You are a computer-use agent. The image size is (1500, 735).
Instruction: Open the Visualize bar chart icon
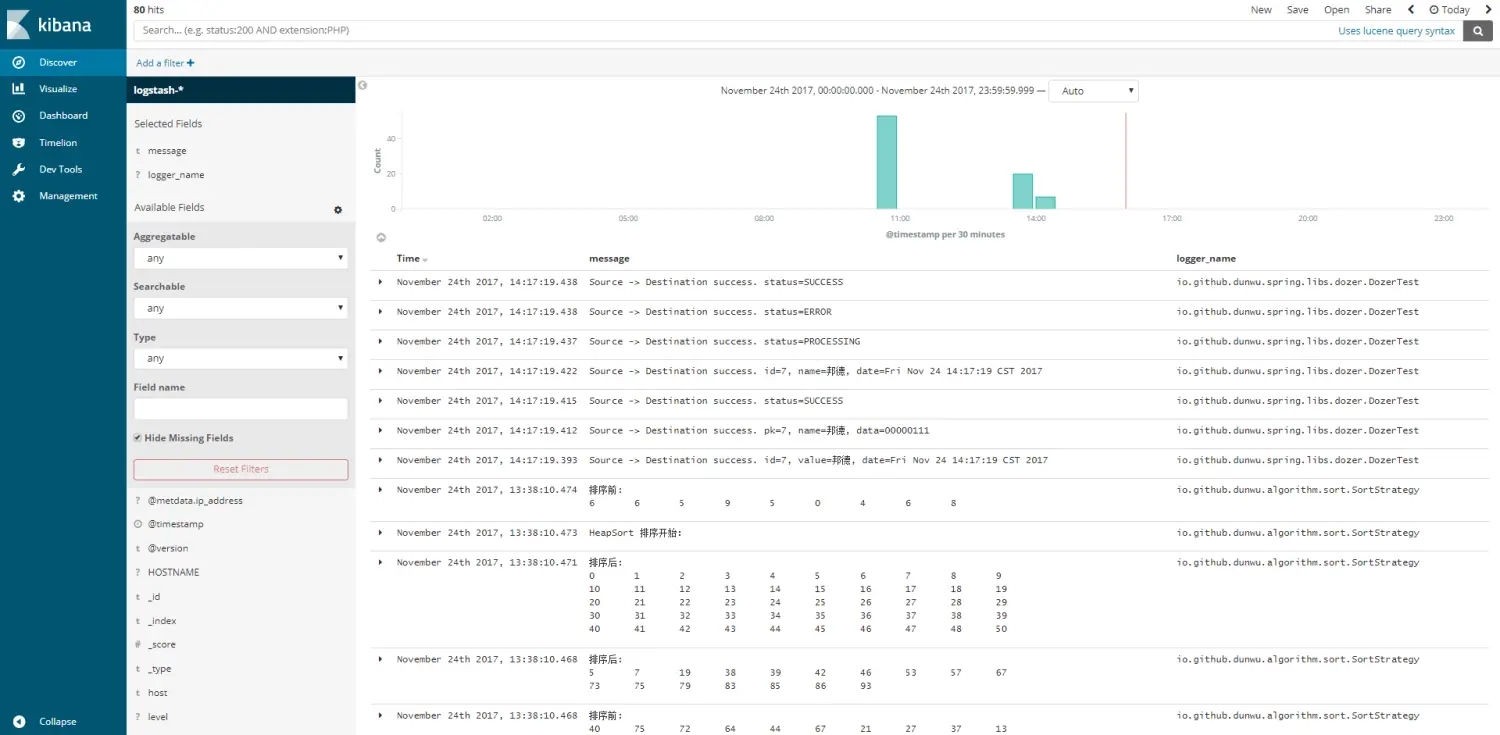click(x=18, y=89)
